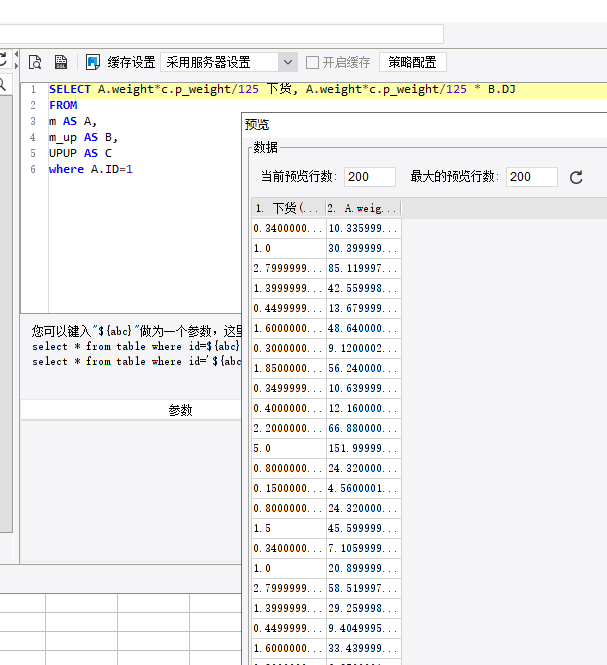Click the partially visible refresh icon on left edge
Image resolution: width=607 pixels, height=665 pixels.
[x=3, y=59]
